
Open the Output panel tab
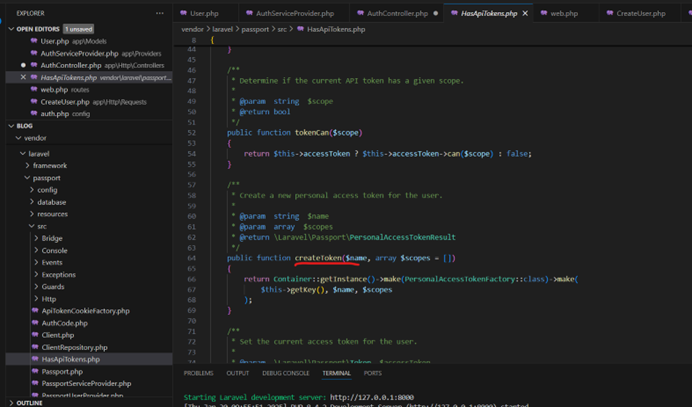click(x=238, y=373)
